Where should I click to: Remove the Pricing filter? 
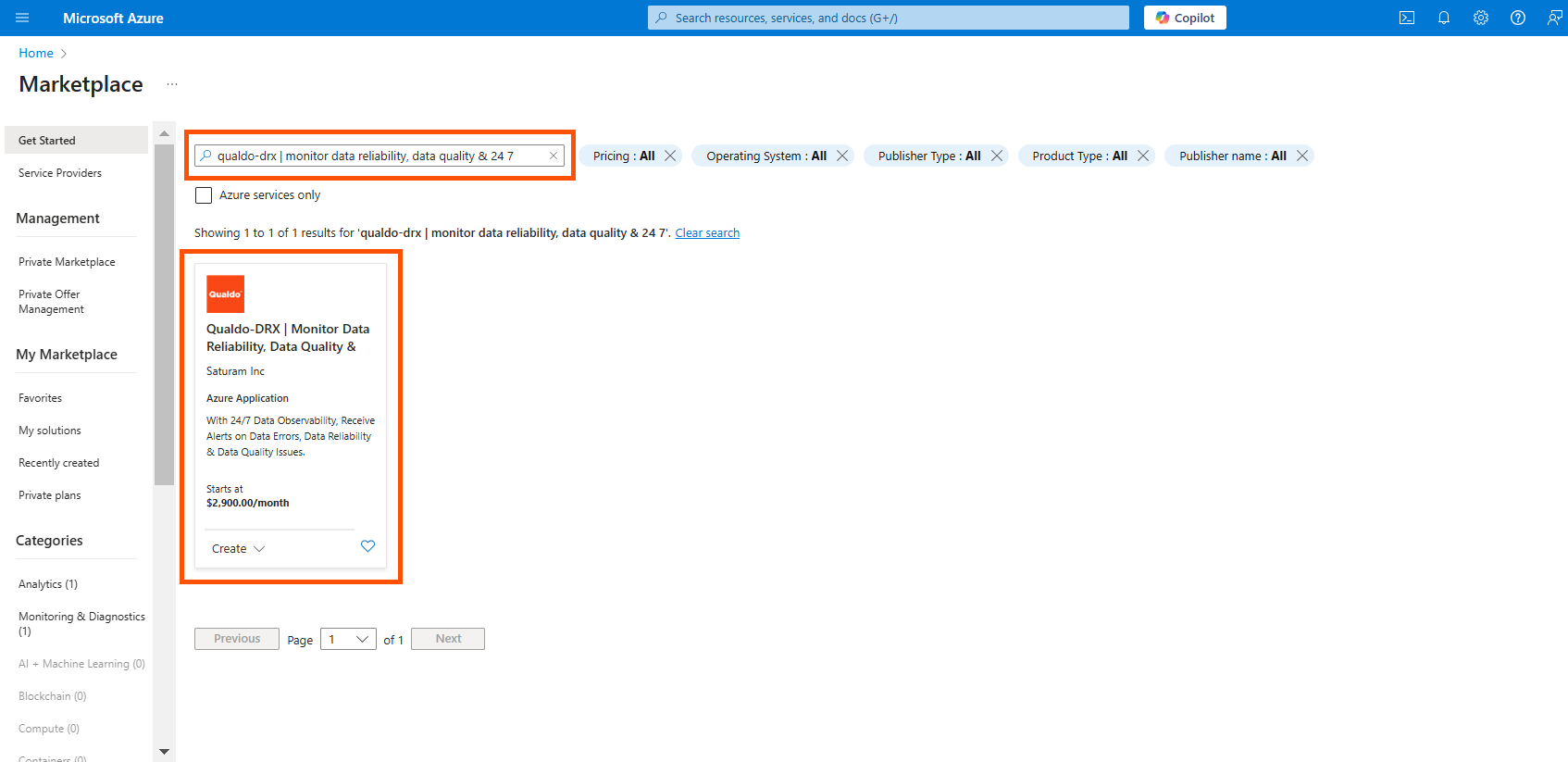[x=670, y=156]
